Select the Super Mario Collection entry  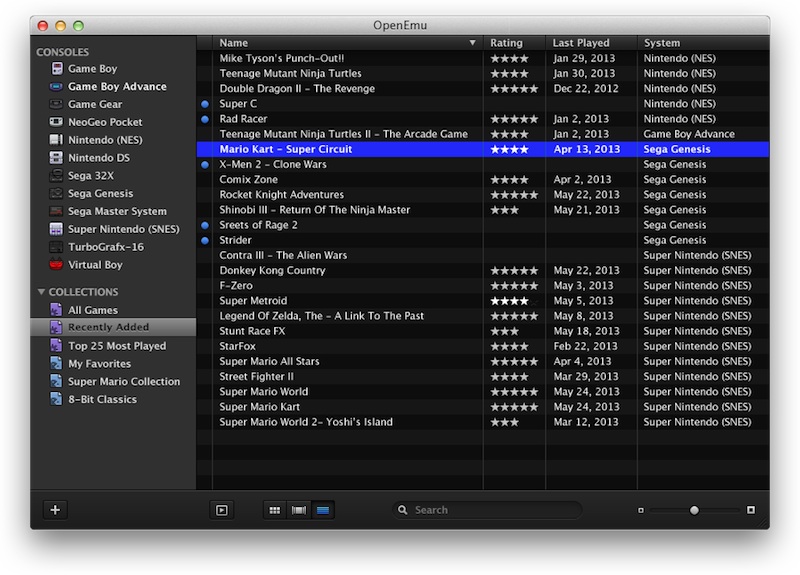[x=123, y=382]
